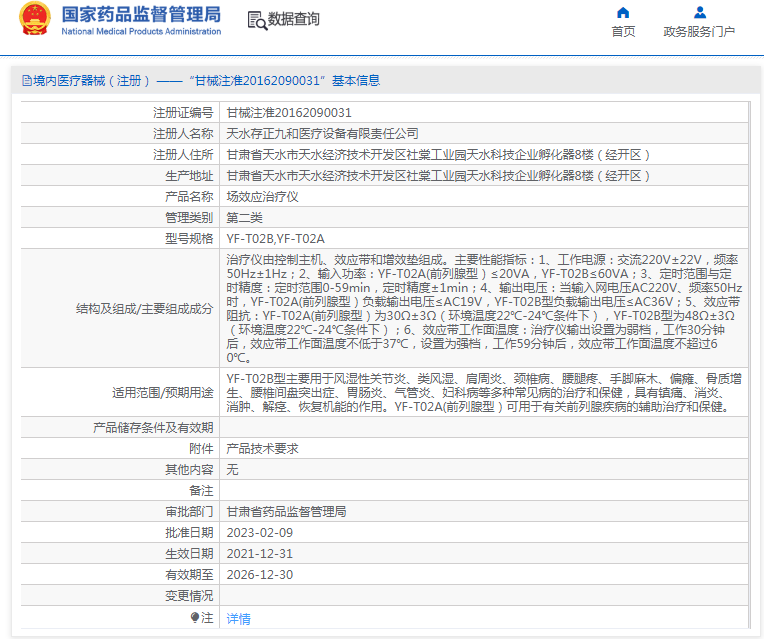Click the 适用范围/预期用途 label
This screenshot has width=764, height=639.
(x=163, y=392)
